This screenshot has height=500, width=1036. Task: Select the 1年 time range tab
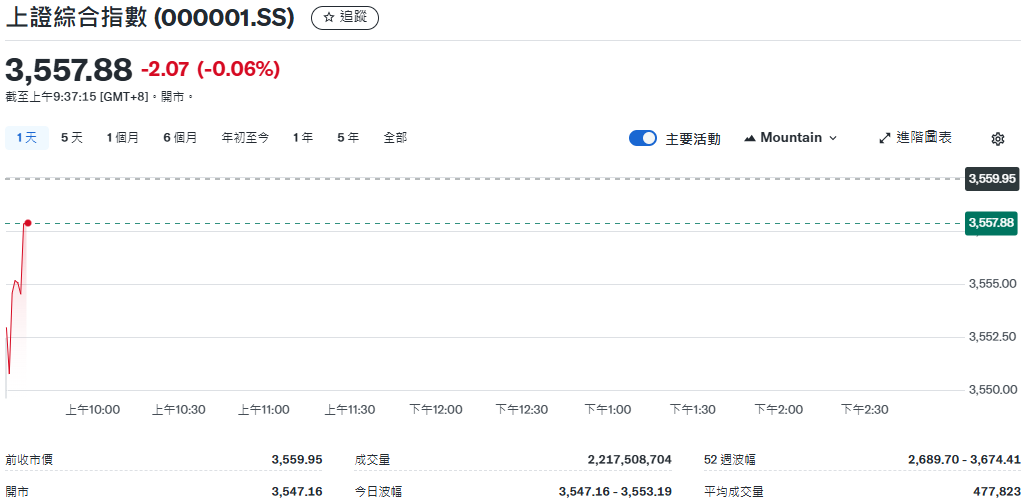pyautogui.click(x=303, y=138)
